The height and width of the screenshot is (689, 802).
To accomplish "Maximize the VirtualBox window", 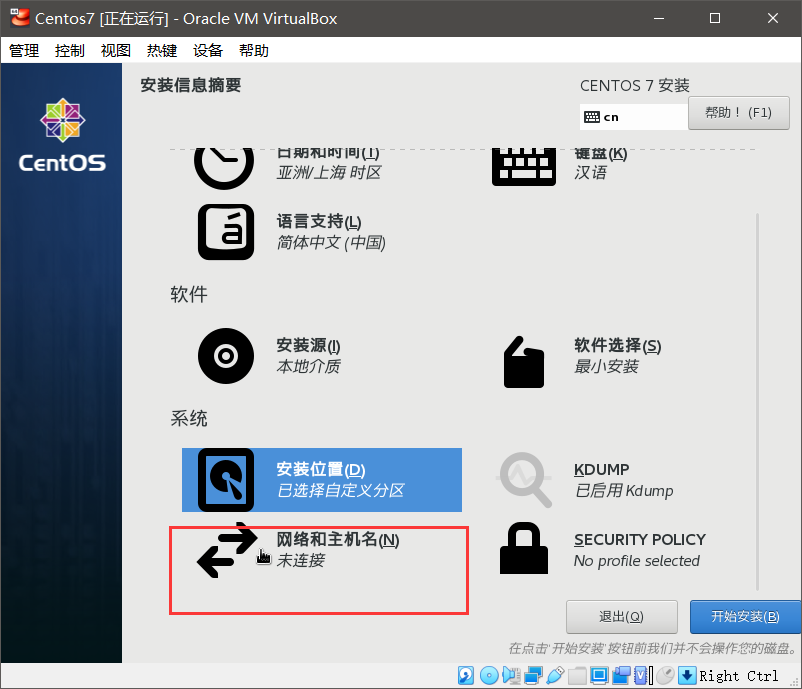I will (x=715, y=18).
